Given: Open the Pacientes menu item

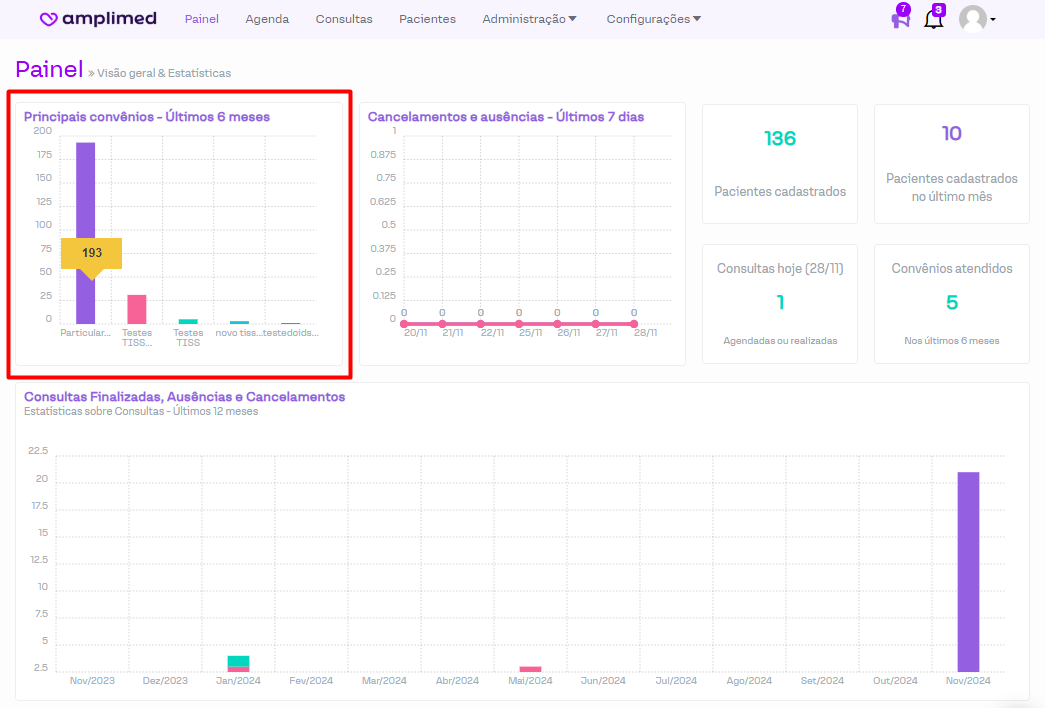Looking at the screenshot, I should (x=427, y=19).
